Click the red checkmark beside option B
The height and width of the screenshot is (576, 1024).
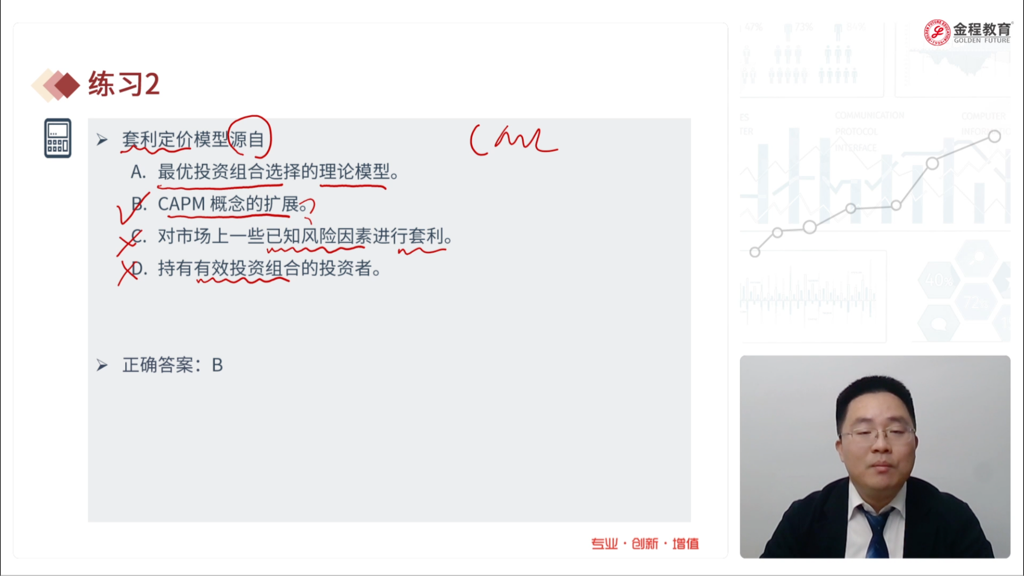(132, 208)
